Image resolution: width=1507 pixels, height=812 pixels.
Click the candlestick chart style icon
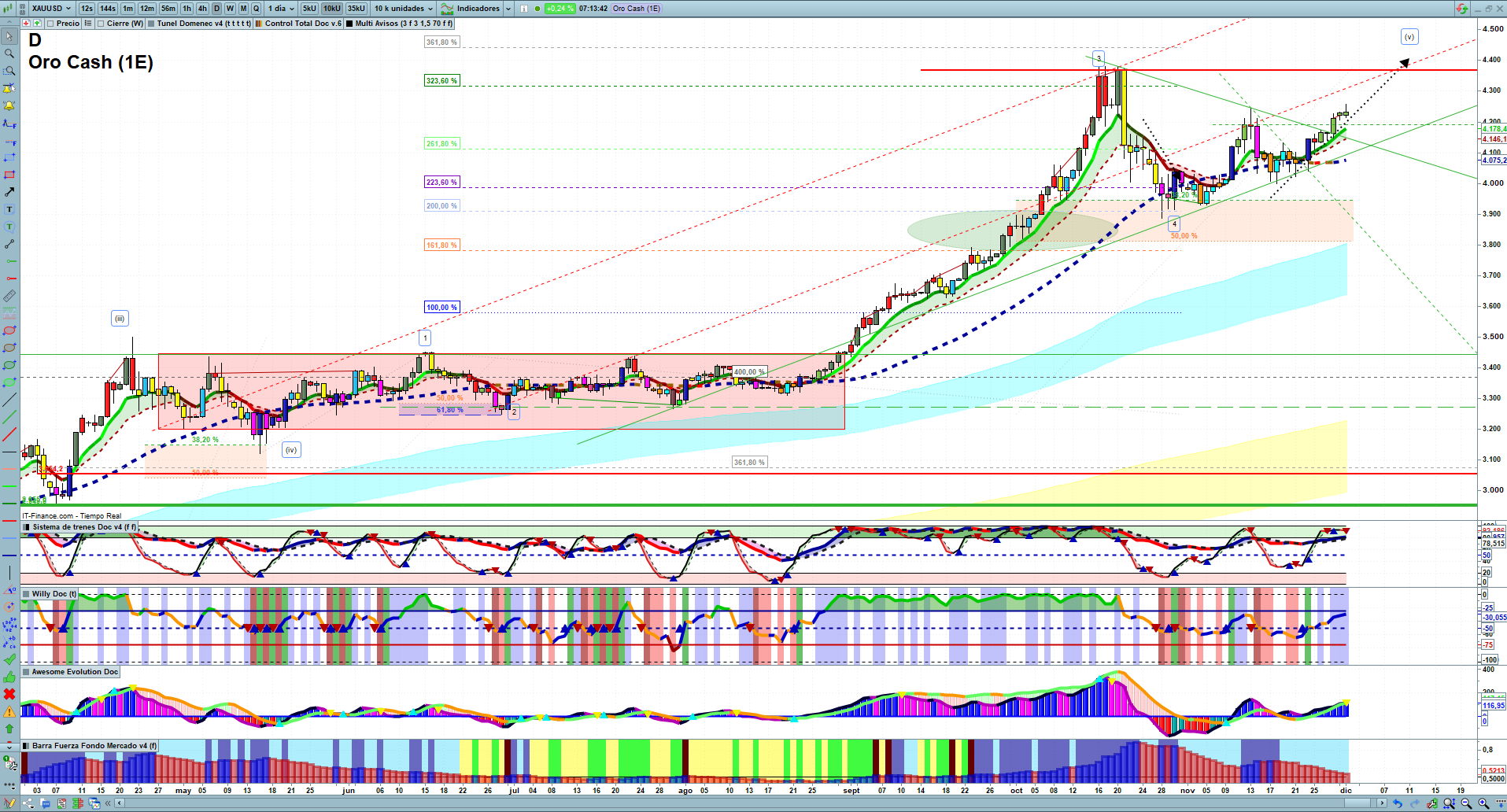pos(9,9)
